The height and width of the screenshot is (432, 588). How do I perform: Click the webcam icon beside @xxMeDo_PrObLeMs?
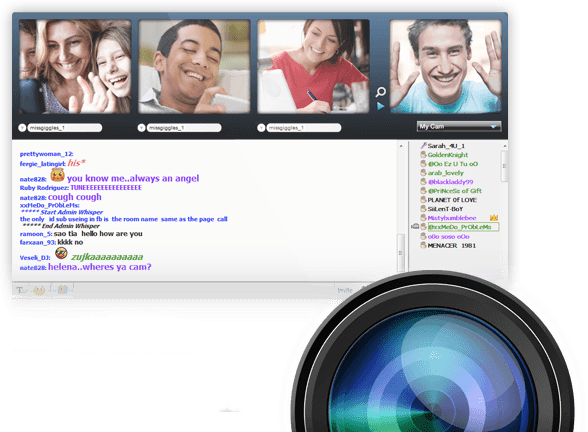coord(415,226)
